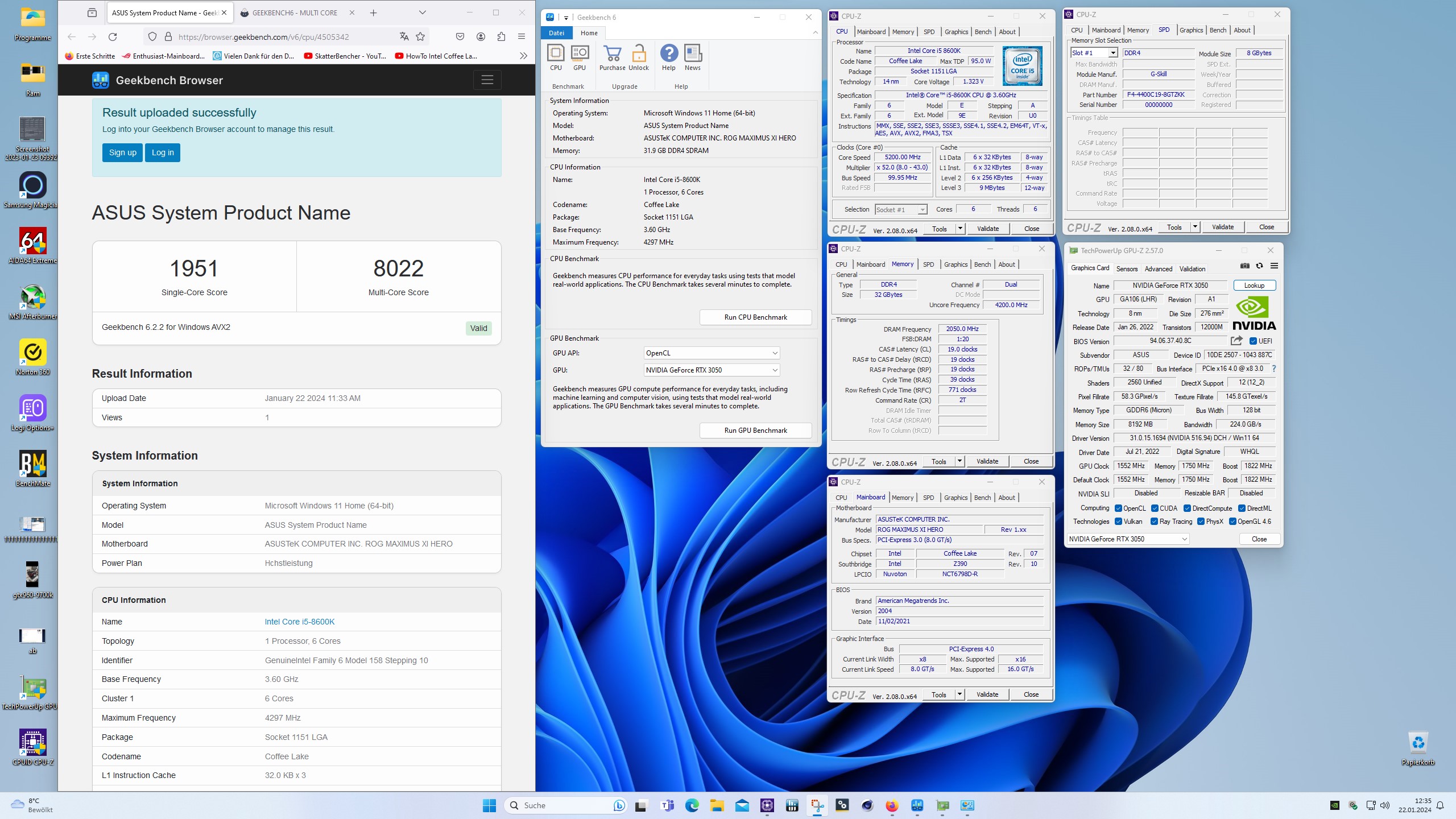Click the taskbar Suche search box
1456x819 pixels.
tap(566, 805)
